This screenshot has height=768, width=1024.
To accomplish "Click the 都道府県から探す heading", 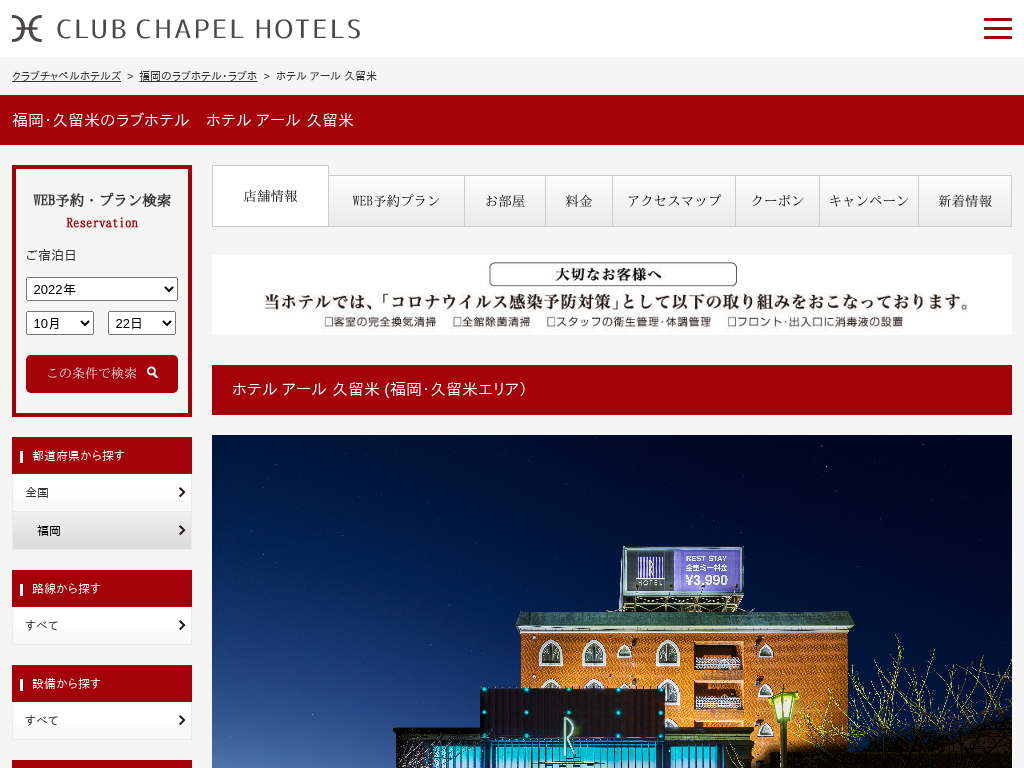I will coord(102,455).
